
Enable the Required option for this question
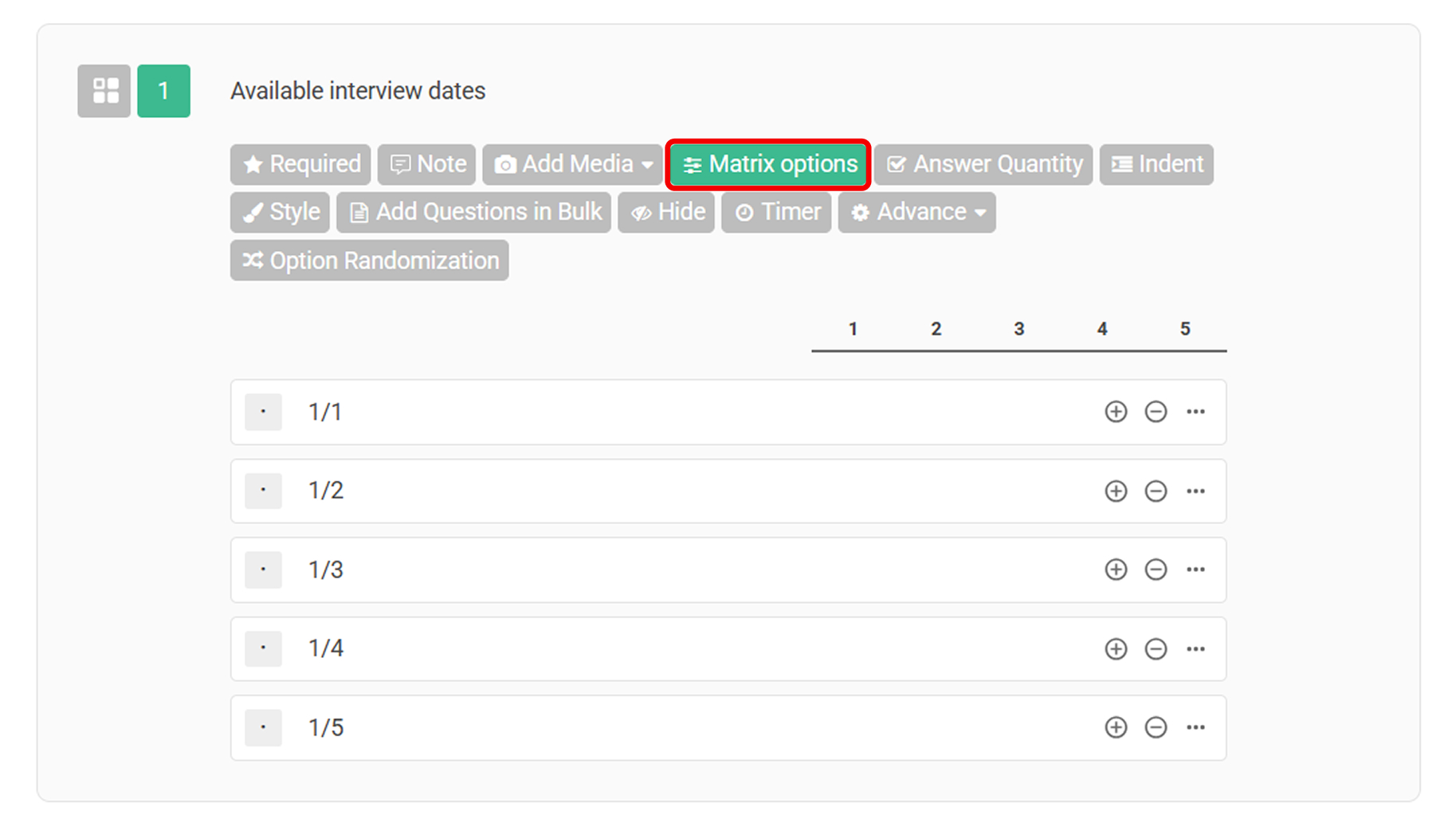tap(300, 164)
